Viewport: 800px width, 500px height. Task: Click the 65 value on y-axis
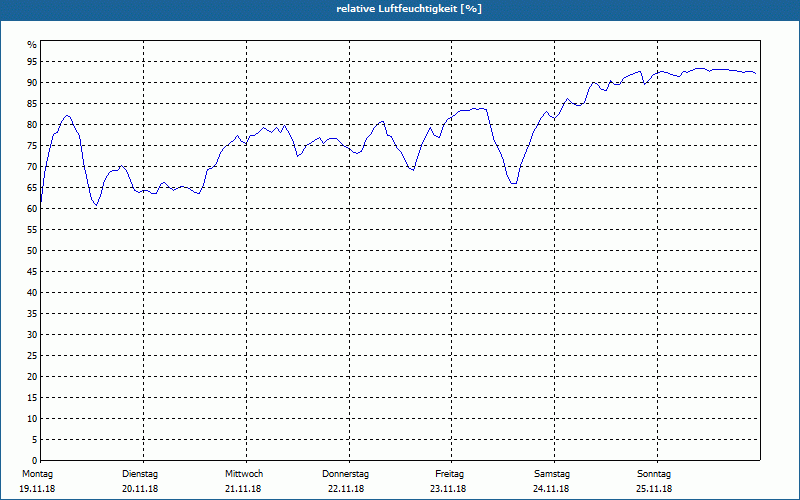tap(32, 188)
